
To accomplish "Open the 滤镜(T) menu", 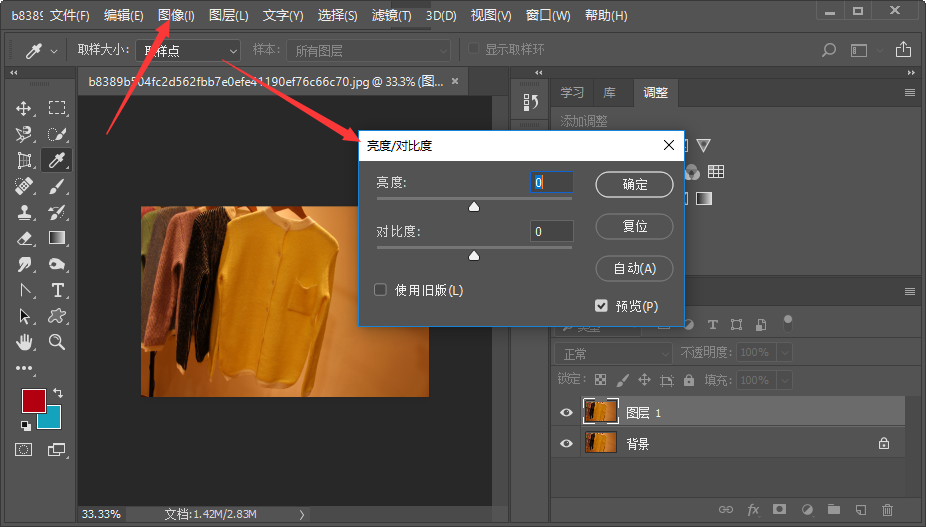I will 392,15.
